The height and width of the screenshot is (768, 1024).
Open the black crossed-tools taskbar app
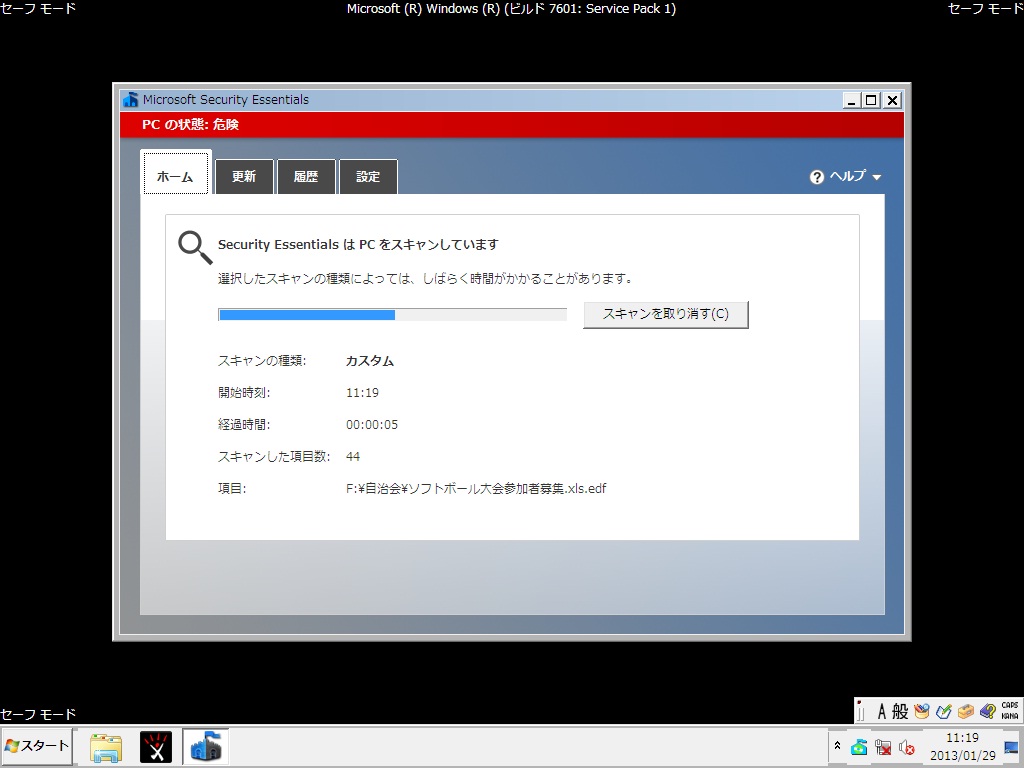point(156,747)
